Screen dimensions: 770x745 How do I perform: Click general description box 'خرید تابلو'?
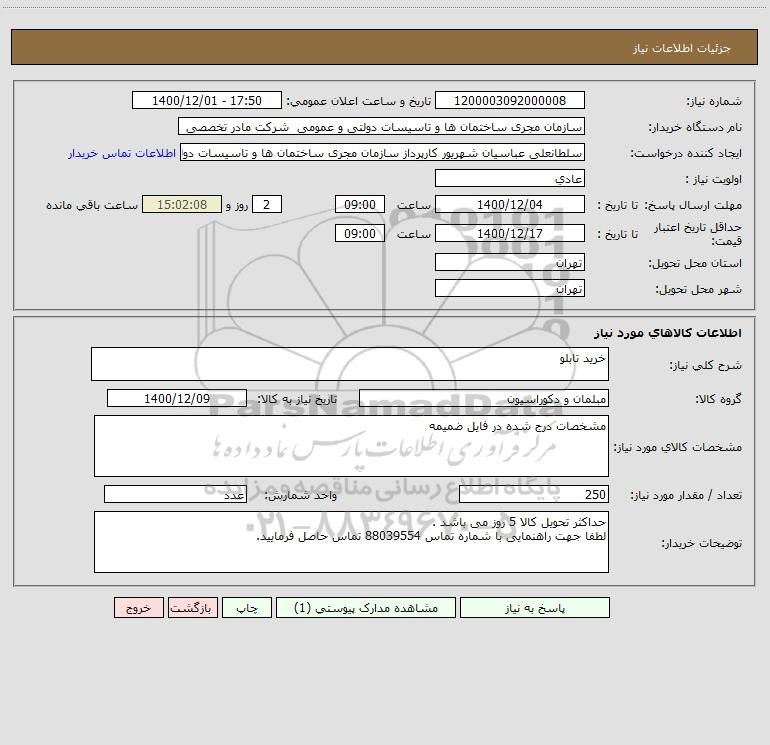click(x=350, y=364)
